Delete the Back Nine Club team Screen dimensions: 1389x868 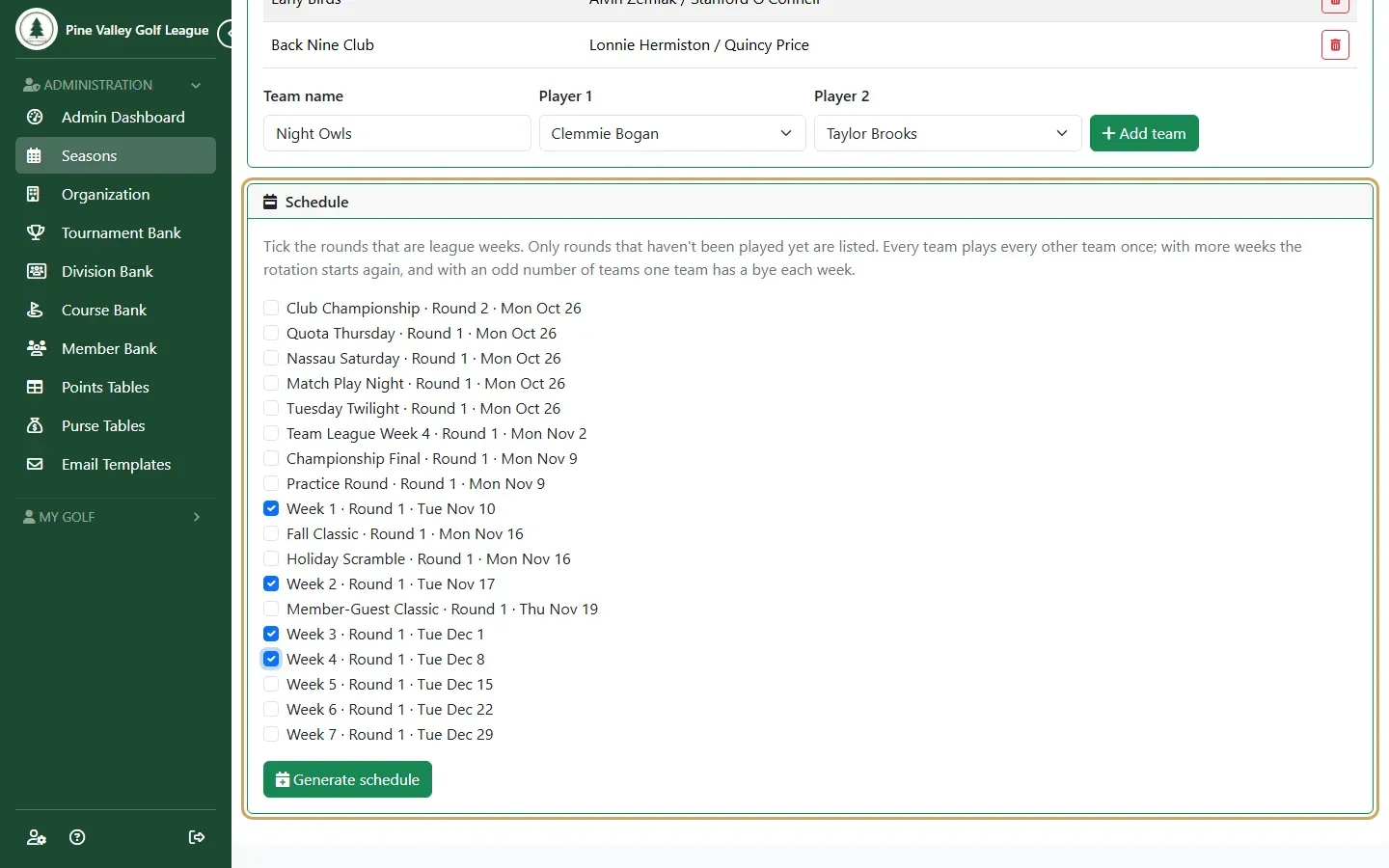[1335, 44]
